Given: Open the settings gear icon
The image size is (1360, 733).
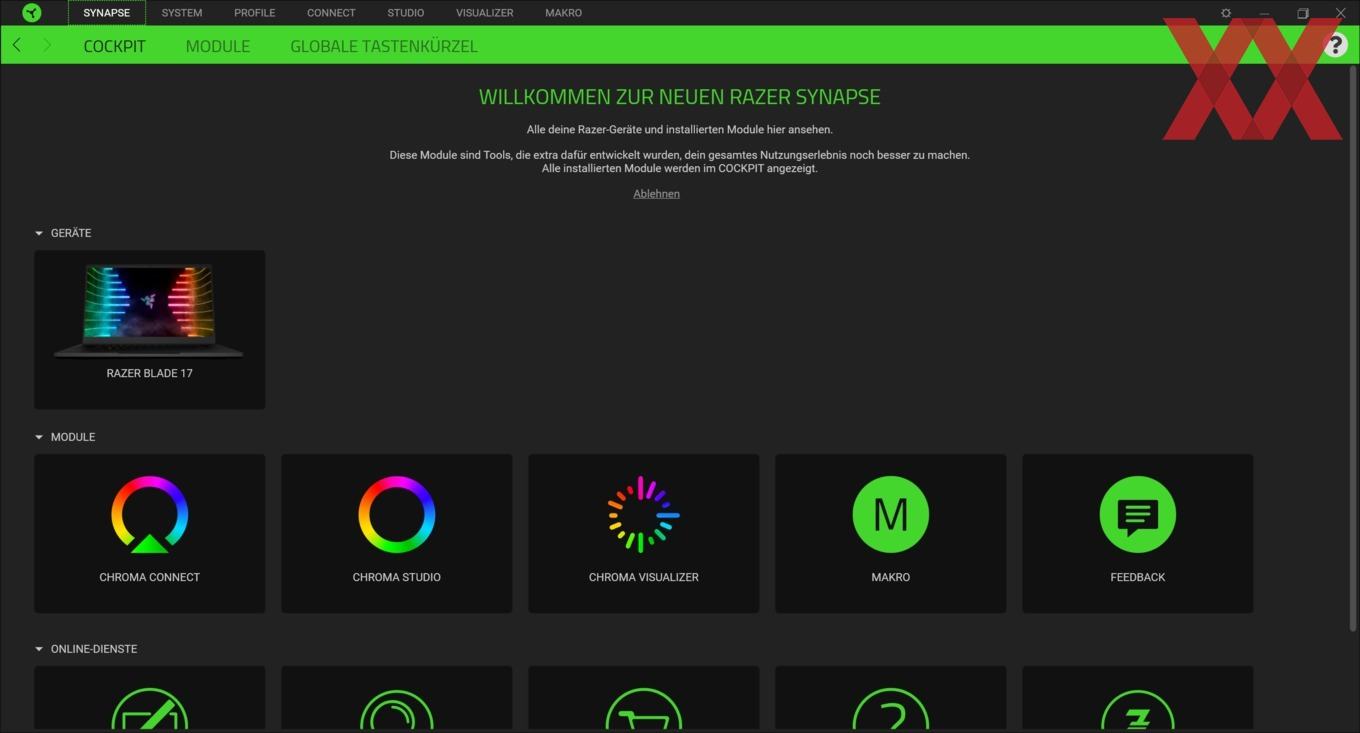Looking at the screenshot, I should coord(1226,13).
